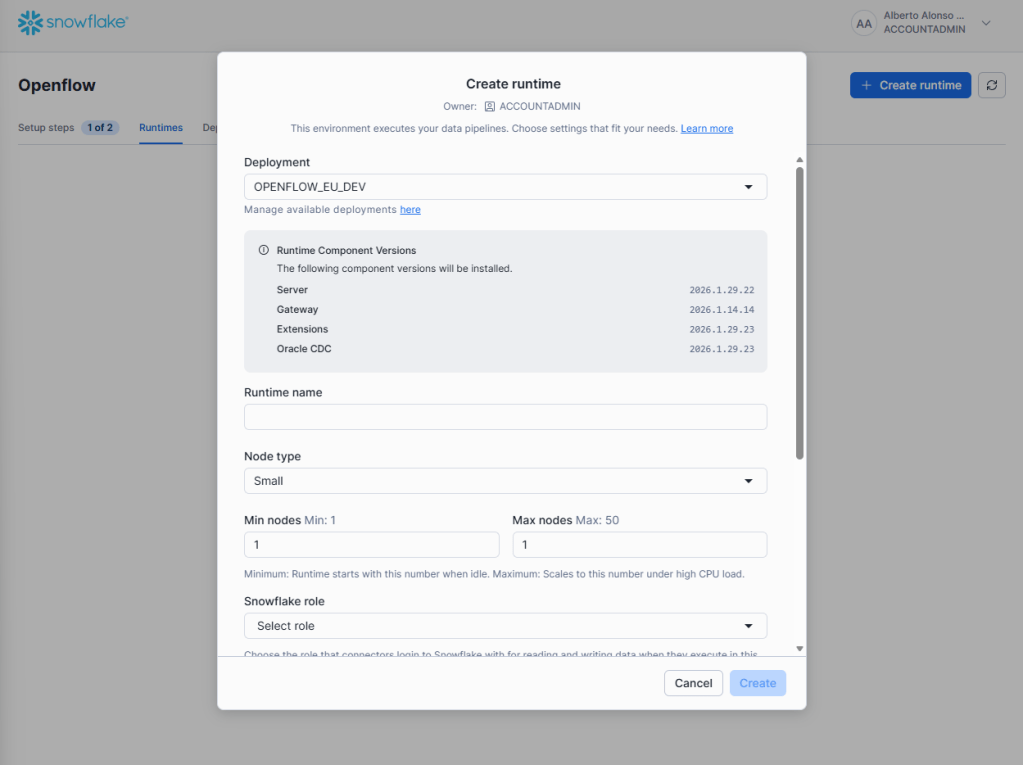Switch to the Runtimes tab
Screen dimensions: 1023x765
point(161,128)
